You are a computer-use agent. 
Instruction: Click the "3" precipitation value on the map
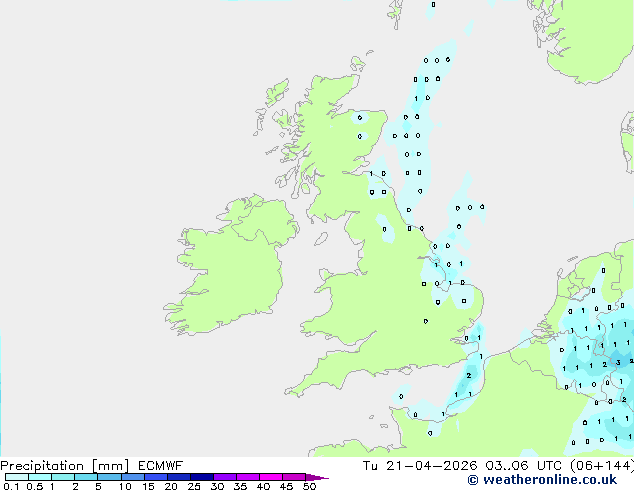[618, 363]
